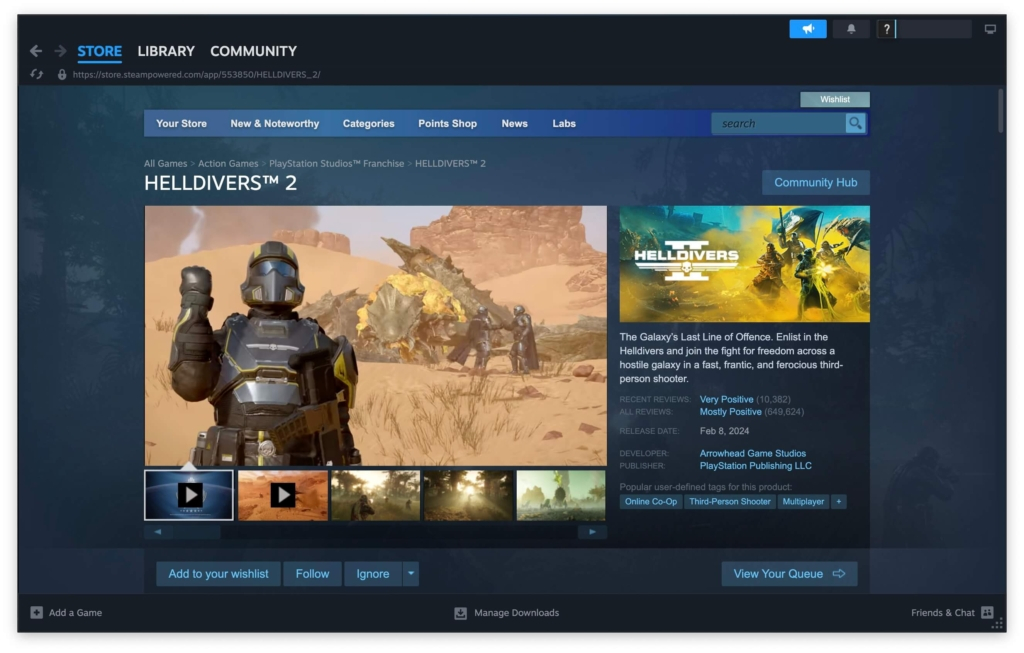The image size is (1024, 653).
Task: Click the Wishlist button at the top
Action: [835, 99]
